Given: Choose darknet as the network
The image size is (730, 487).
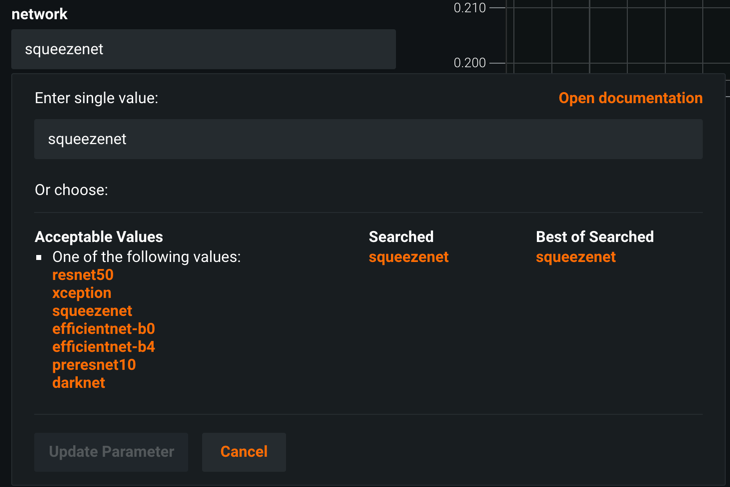Looking at the screenshot, I should [x=78, y=383].
